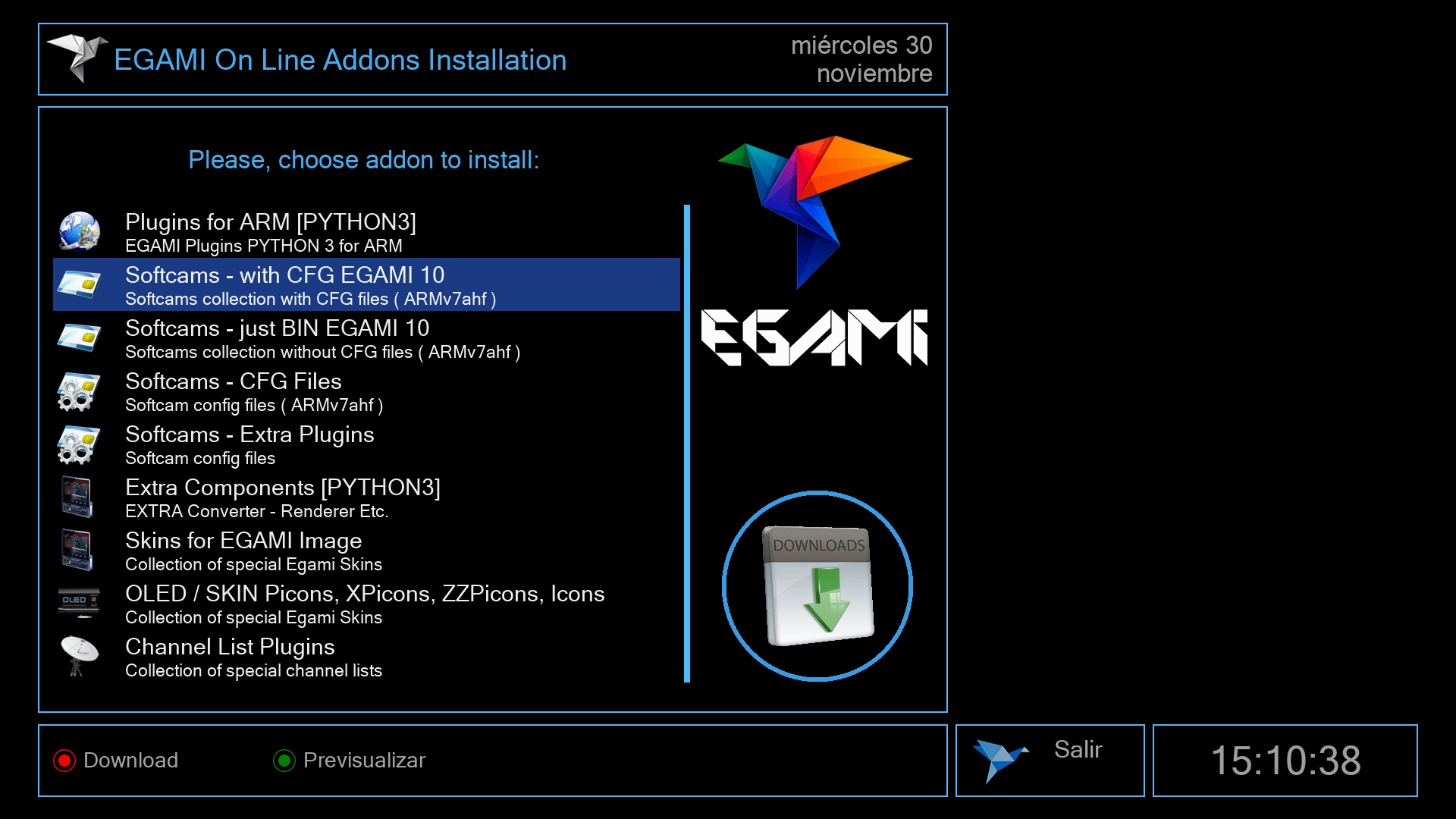Click the screen icon beside Extra Components
This screenshot has height=819, width=1456.
click(x=77, y=497)
